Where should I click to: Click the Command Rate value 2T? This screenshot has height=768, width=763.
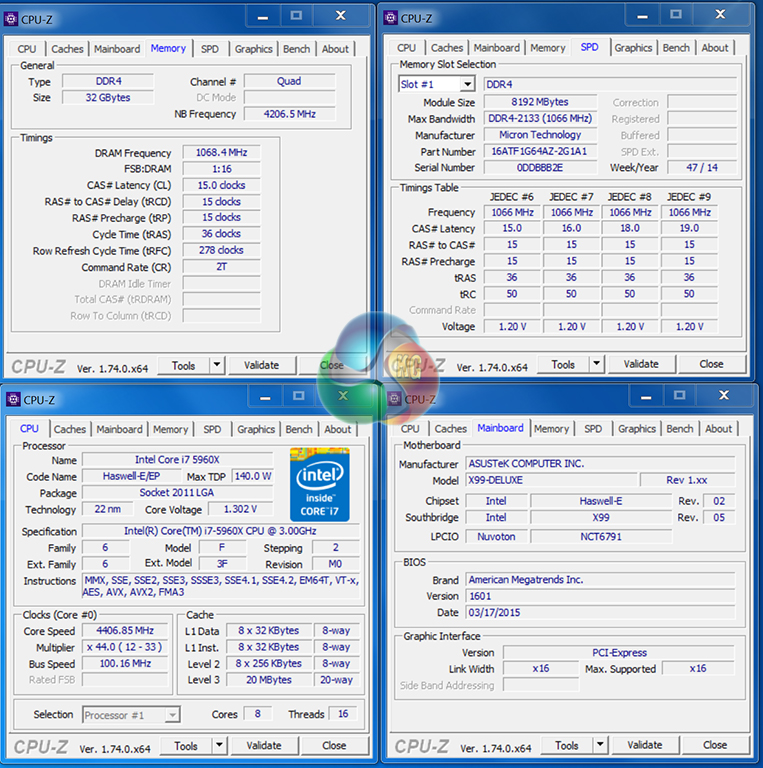[x=221, y=266]
